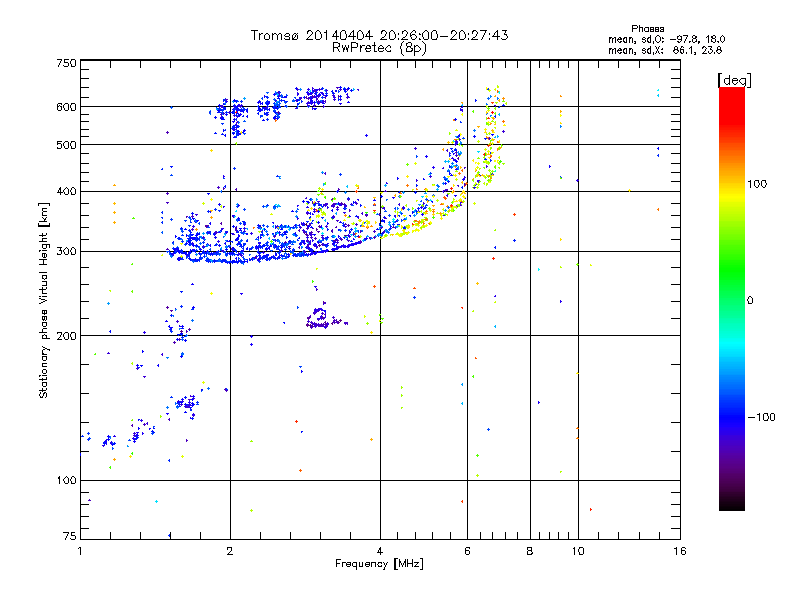Click the y-axis tick label '750'
The image size is (800, 600).
click(x=66, y=63)
